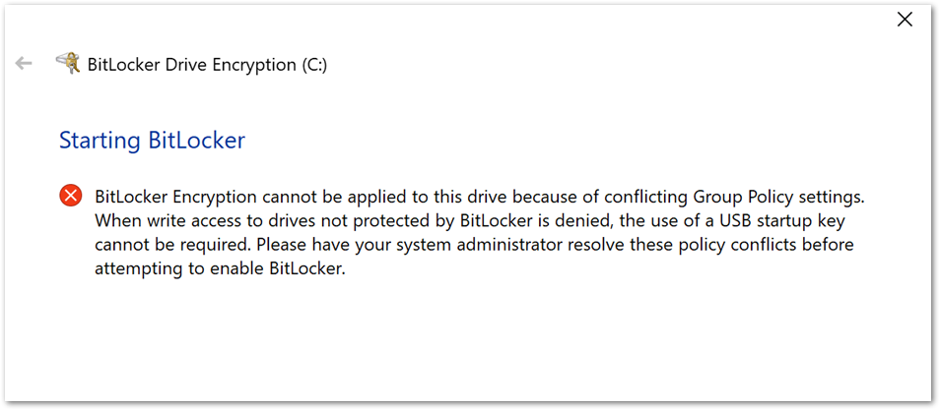Click the BitLocker keys drive icon
Viewport: 940px width, 410px height.
click(x=68, y=62)
